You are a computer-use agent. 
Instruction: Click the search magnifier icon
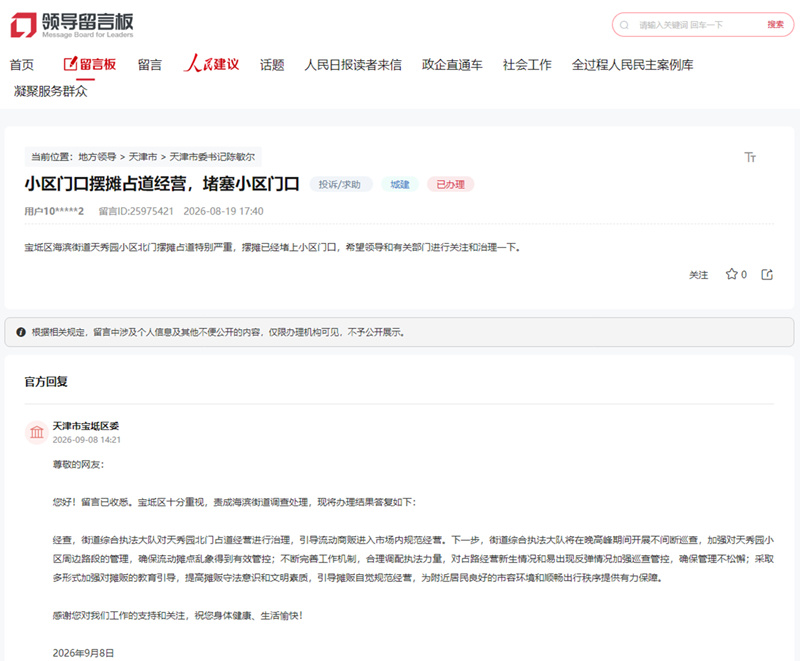624,25
